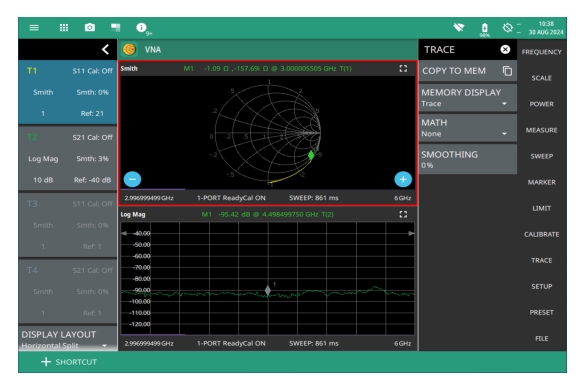
Task: Open the hamburger menu icon
Action: click(x=34, y=28)
